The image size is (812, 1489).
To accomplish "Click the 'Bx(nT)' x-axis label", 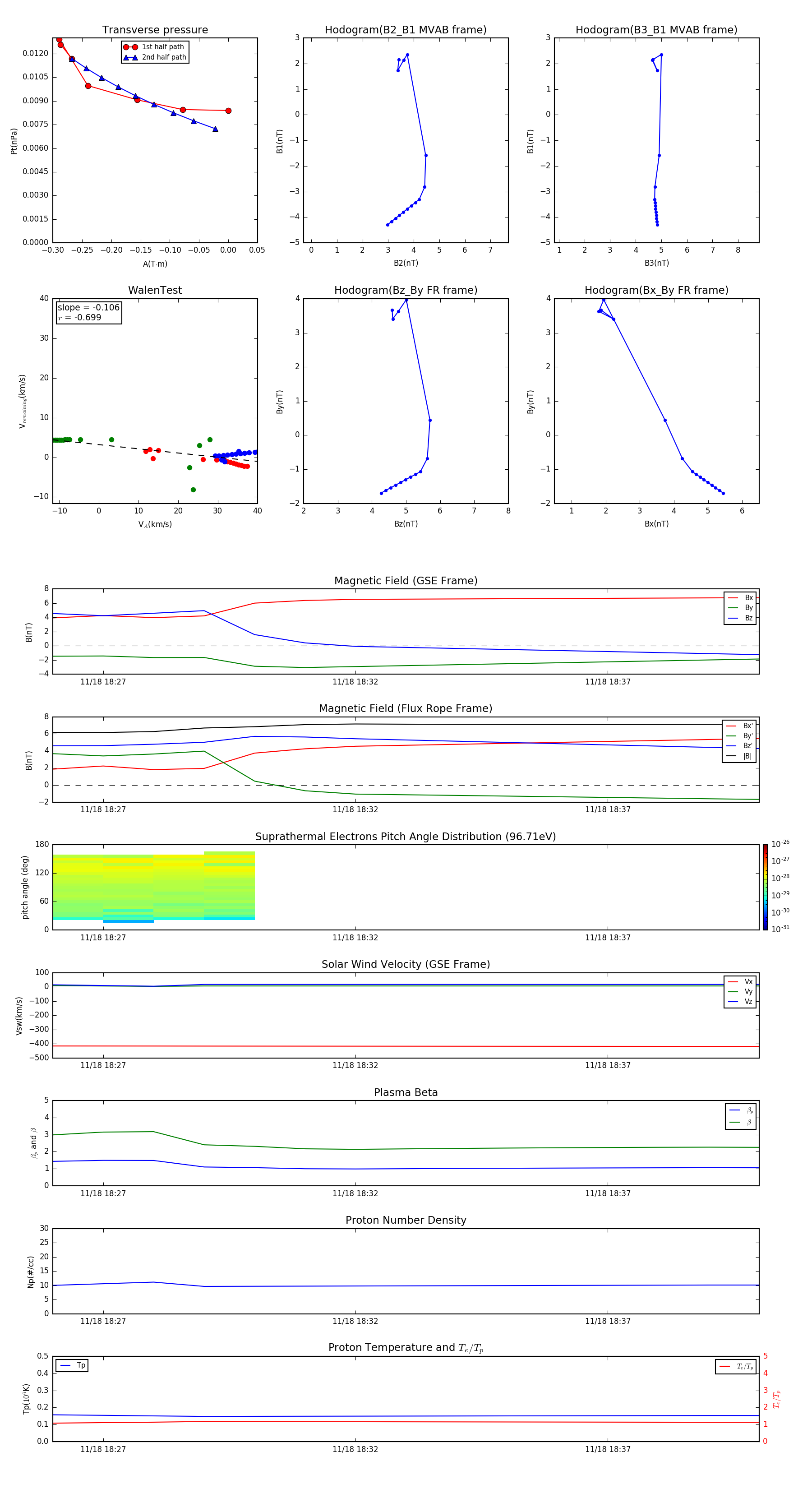I will (656, 524).
